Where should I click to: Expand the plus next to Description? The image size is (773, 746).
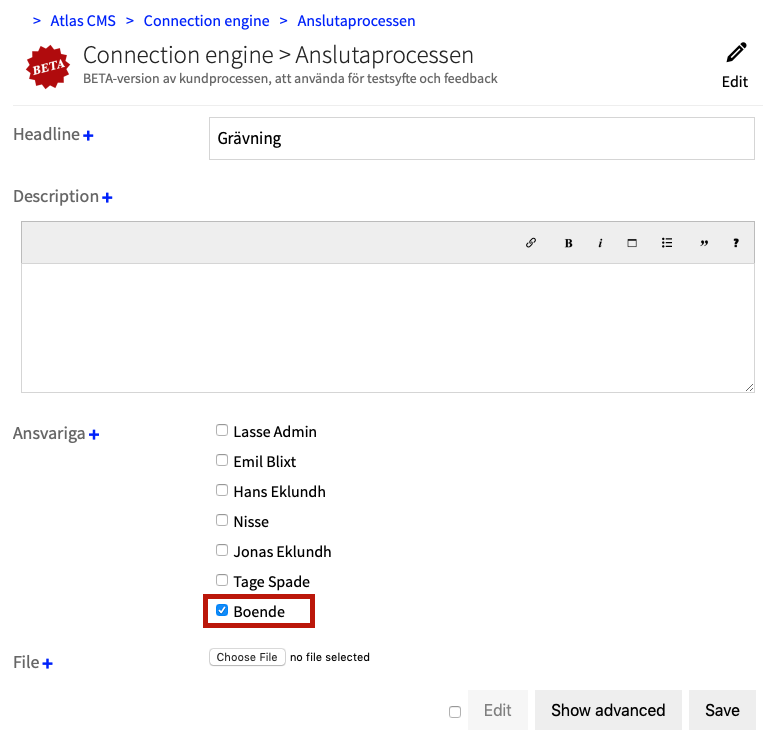[107, 198]
